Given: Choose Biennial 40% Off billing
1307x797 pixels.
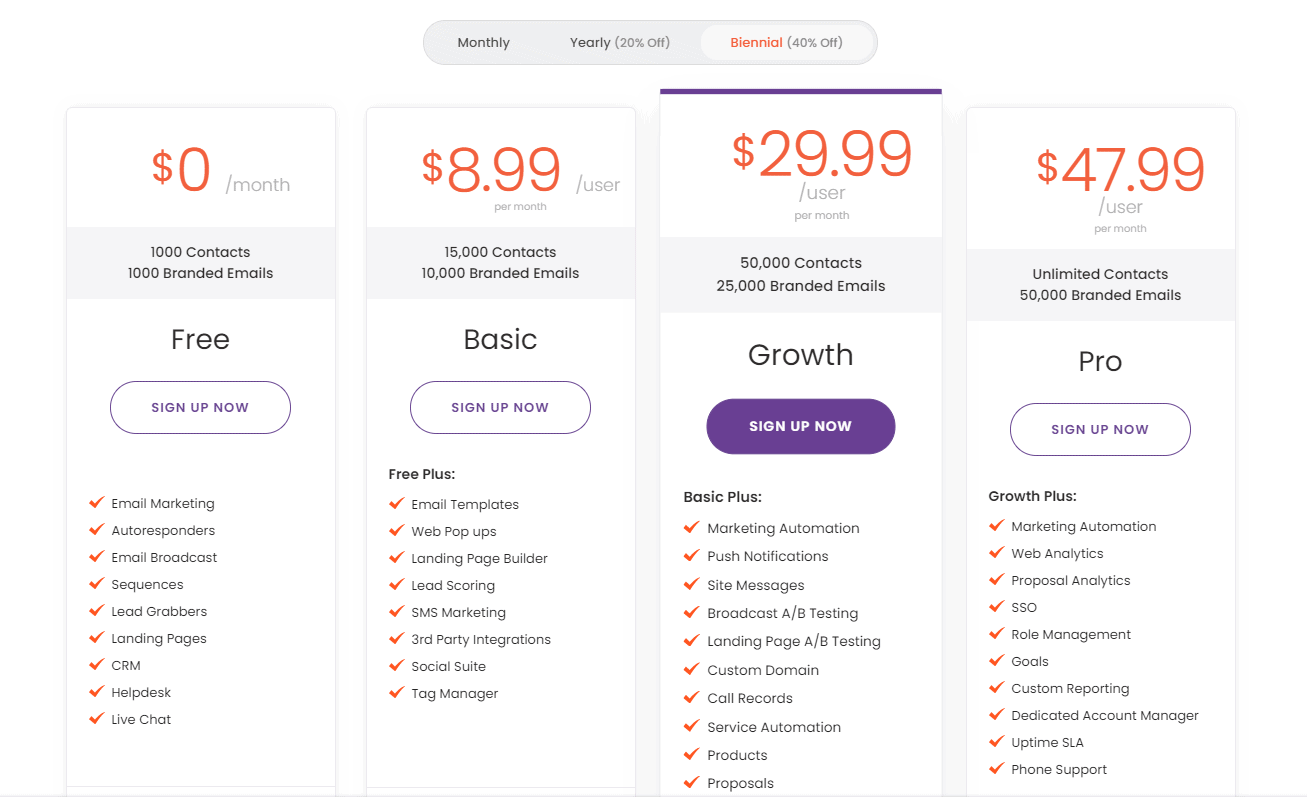Looking at the screenshot, I should point(786,43).
